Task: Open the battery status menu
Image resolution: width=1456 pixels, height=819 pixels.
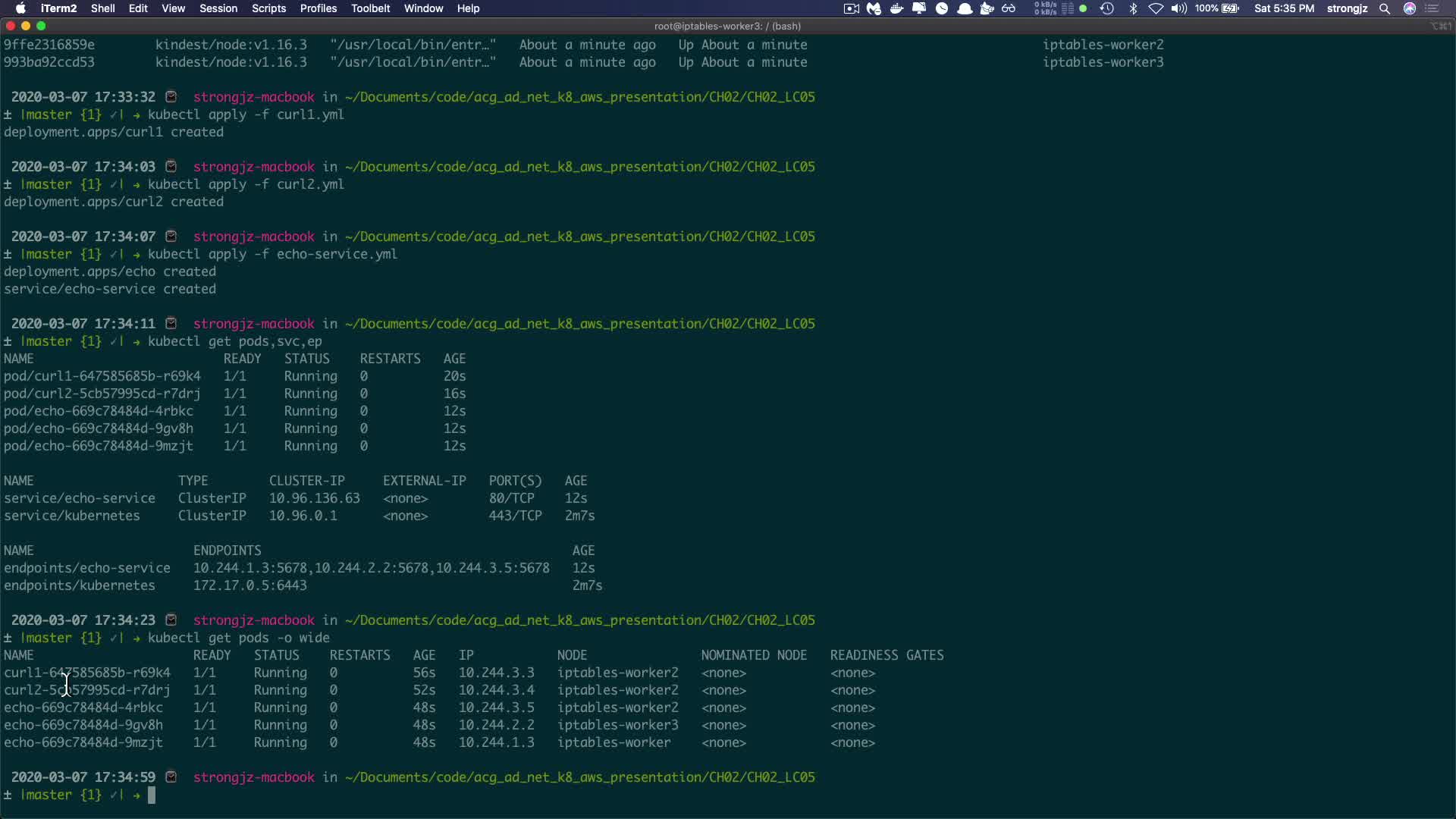Action: click(1229, 8)
